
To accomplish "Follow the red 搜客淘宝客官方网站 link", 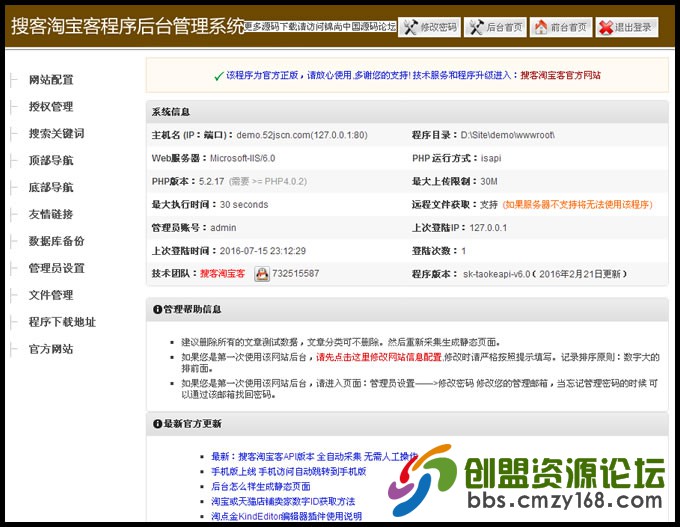I will (x=560, y=75).
